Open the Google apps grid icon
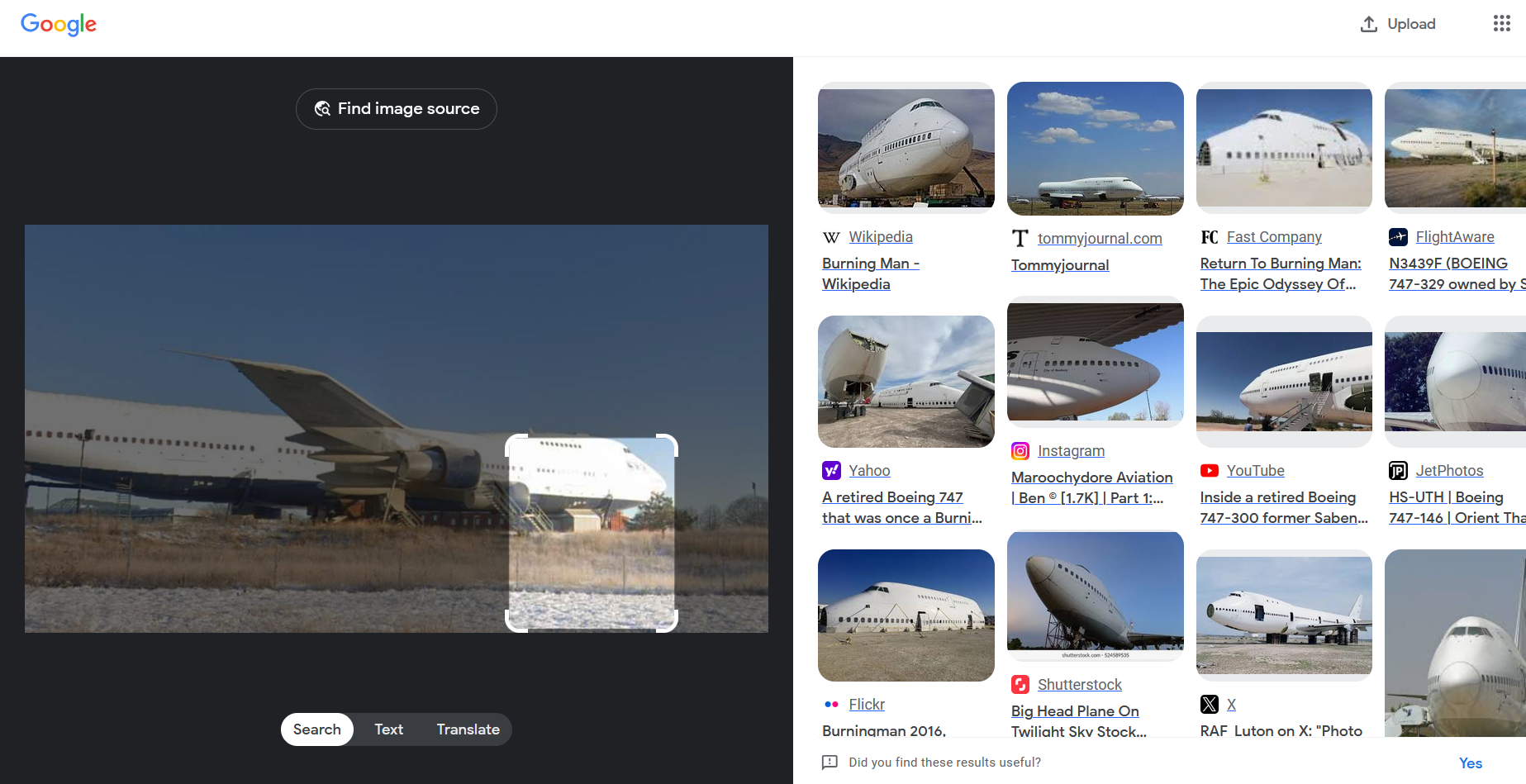 1501,24
